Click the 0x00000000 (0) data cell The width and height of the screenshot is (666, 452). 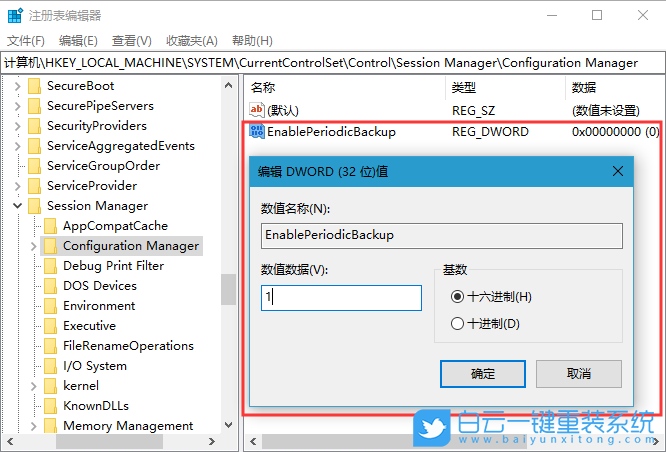coord(615,132)
